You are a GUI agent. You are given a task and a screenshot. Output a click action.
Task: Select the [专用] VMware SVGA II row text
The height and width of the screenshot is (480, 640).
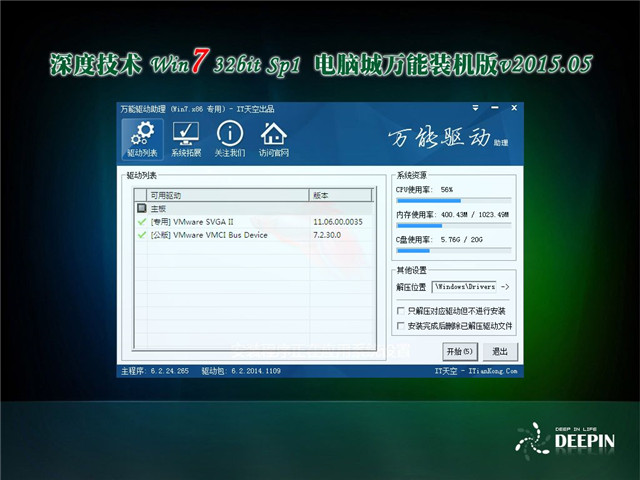tap(192, 222)
